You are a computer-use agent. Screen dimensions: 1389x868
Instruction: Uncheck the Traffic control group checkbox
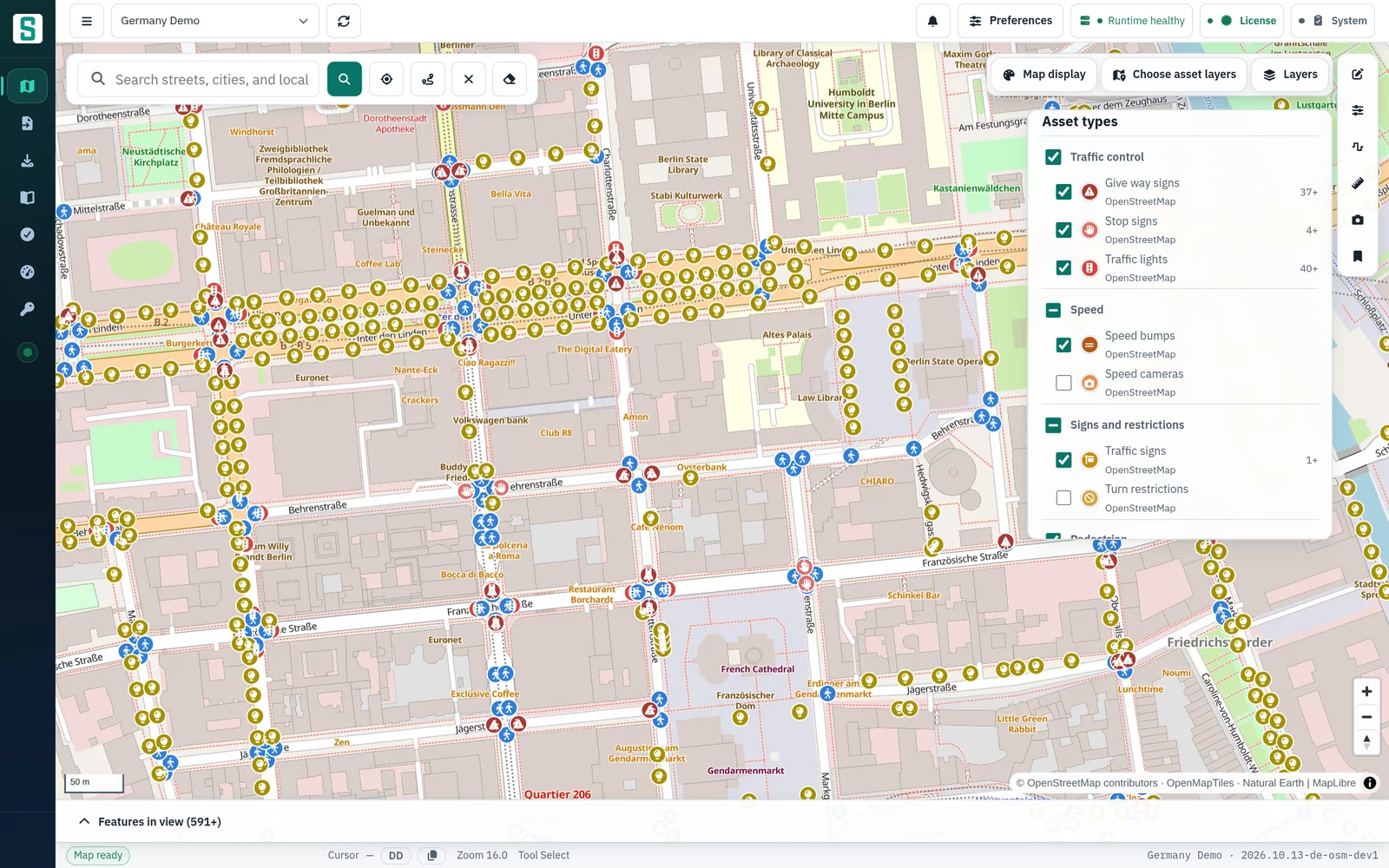tap(1053, 157)
